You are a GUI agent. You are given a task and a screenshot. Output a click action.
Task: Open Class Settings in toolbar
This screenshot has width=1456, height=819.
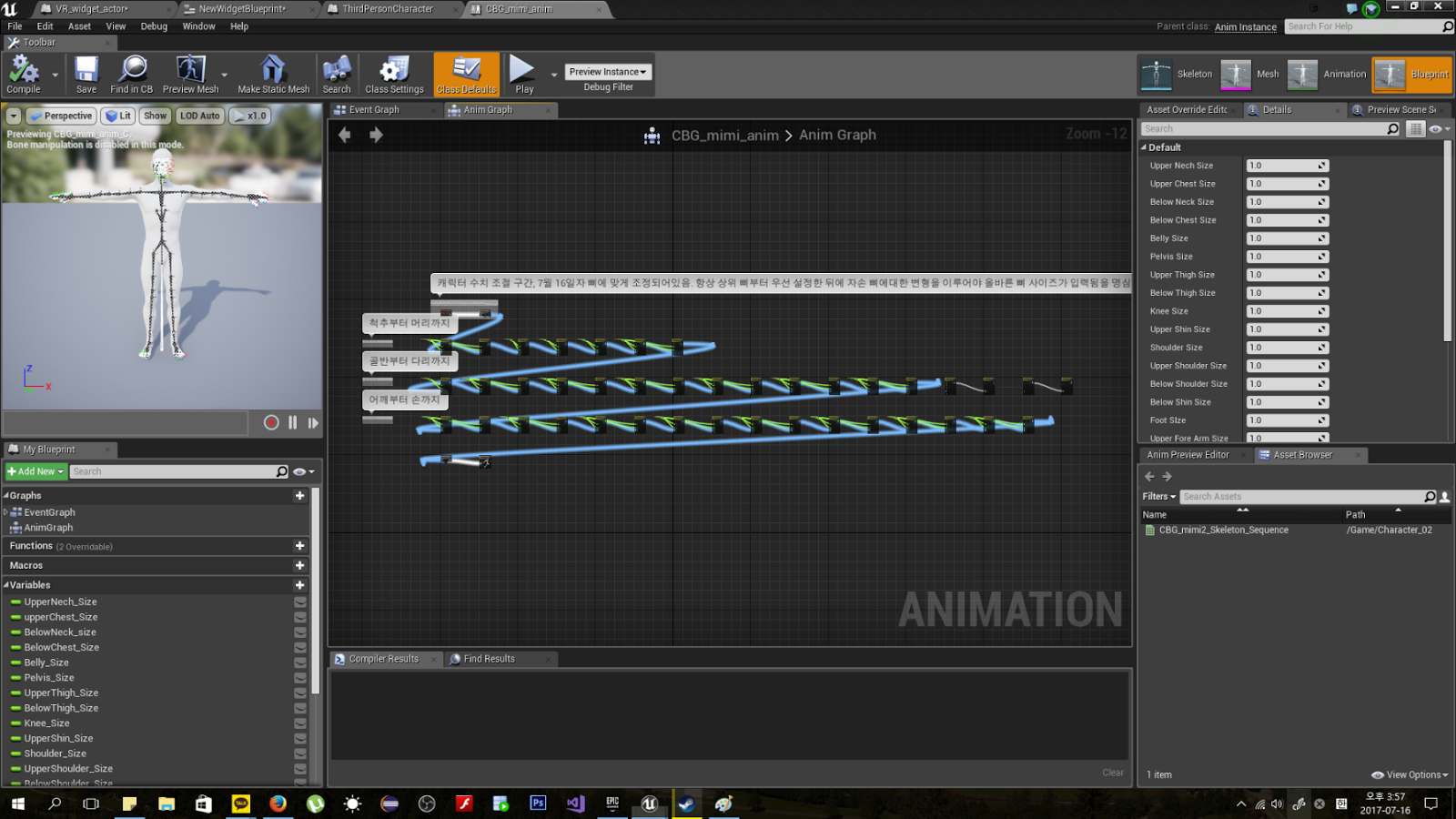coord(394,74)
